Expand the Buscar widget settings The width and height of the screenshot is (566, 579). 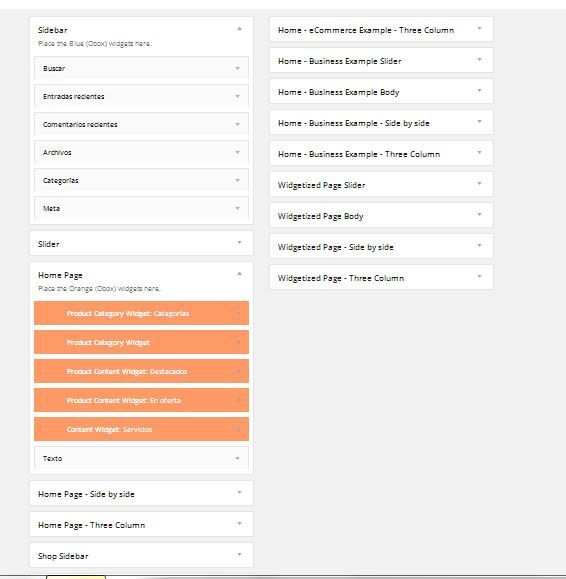pos(237,68)
